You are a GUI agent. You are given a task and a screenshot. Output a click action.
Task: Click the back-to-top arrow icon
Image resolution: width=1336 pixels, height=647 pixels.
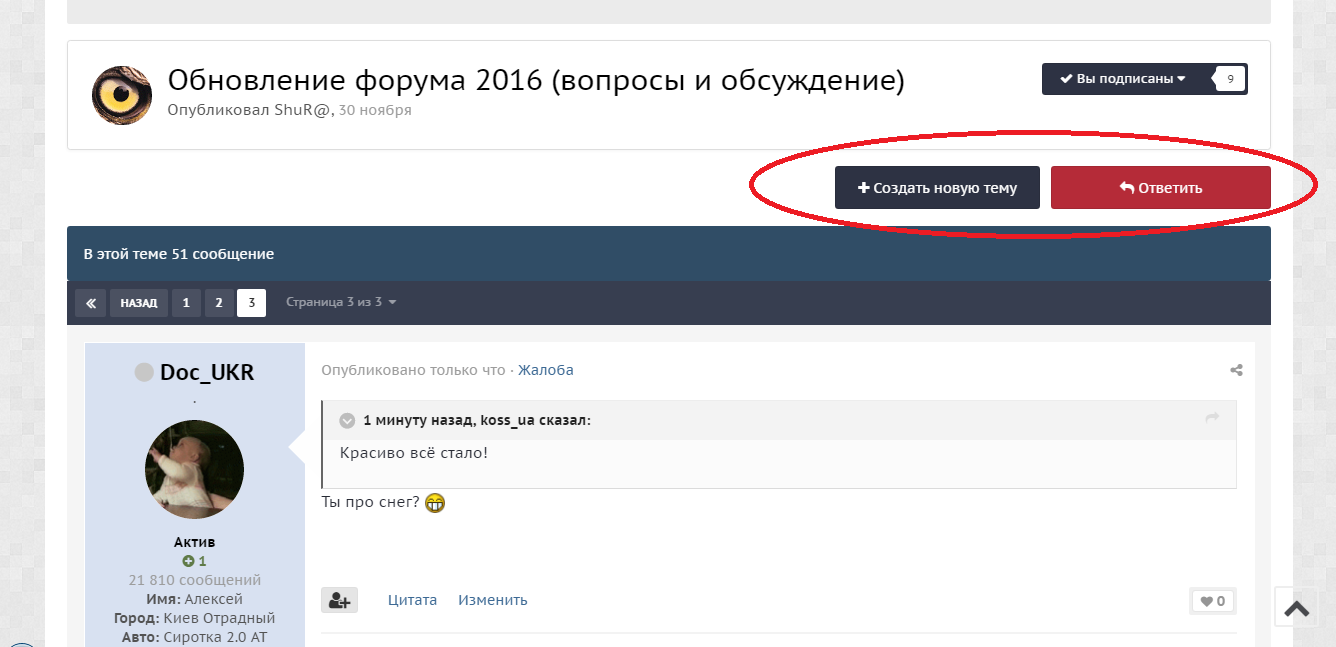coord(1297,607)
